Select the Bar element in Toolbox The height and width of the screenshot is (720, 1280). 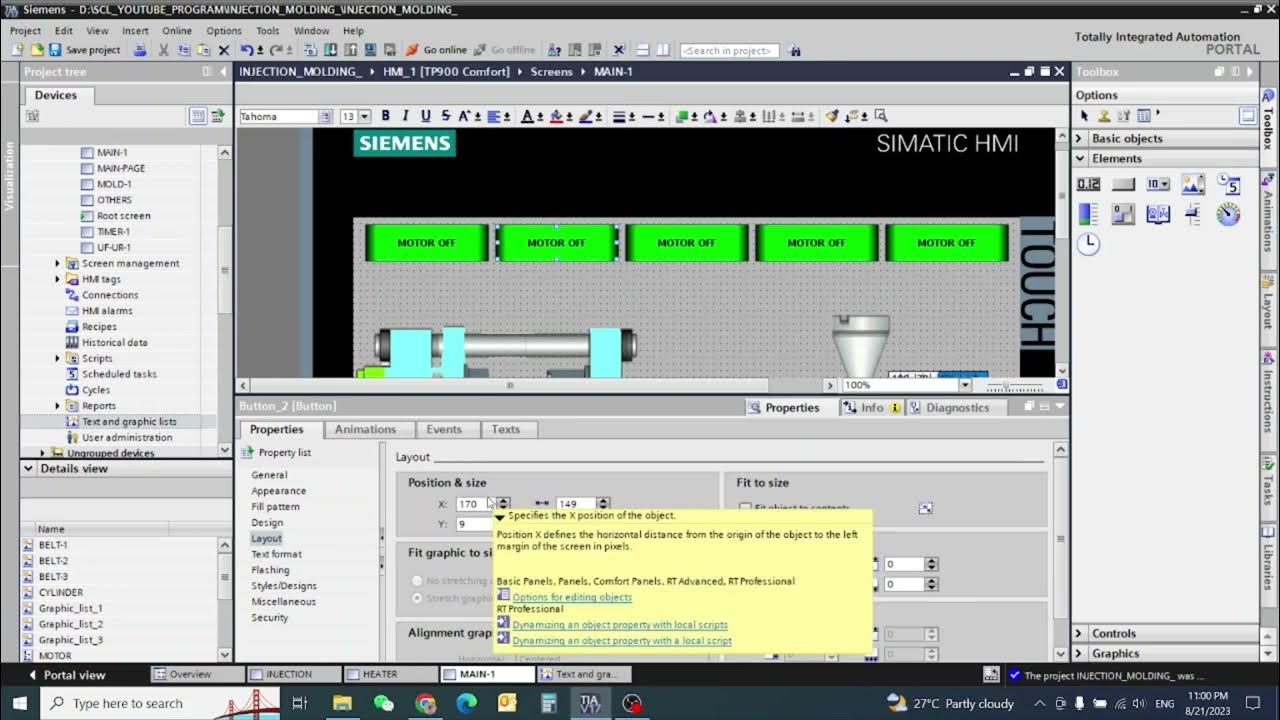pos(1089,214)
